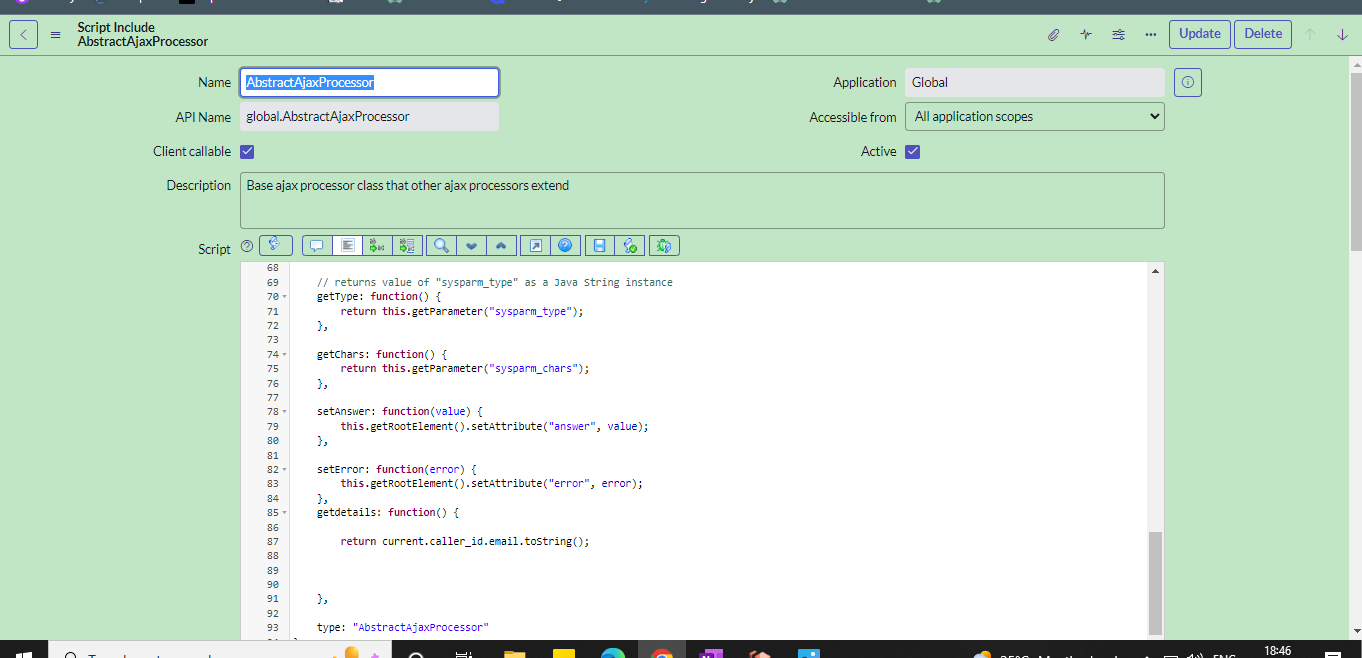Collapse the getdetails function at line 85
Screen dimensions: 1362x658
[285, 513]
